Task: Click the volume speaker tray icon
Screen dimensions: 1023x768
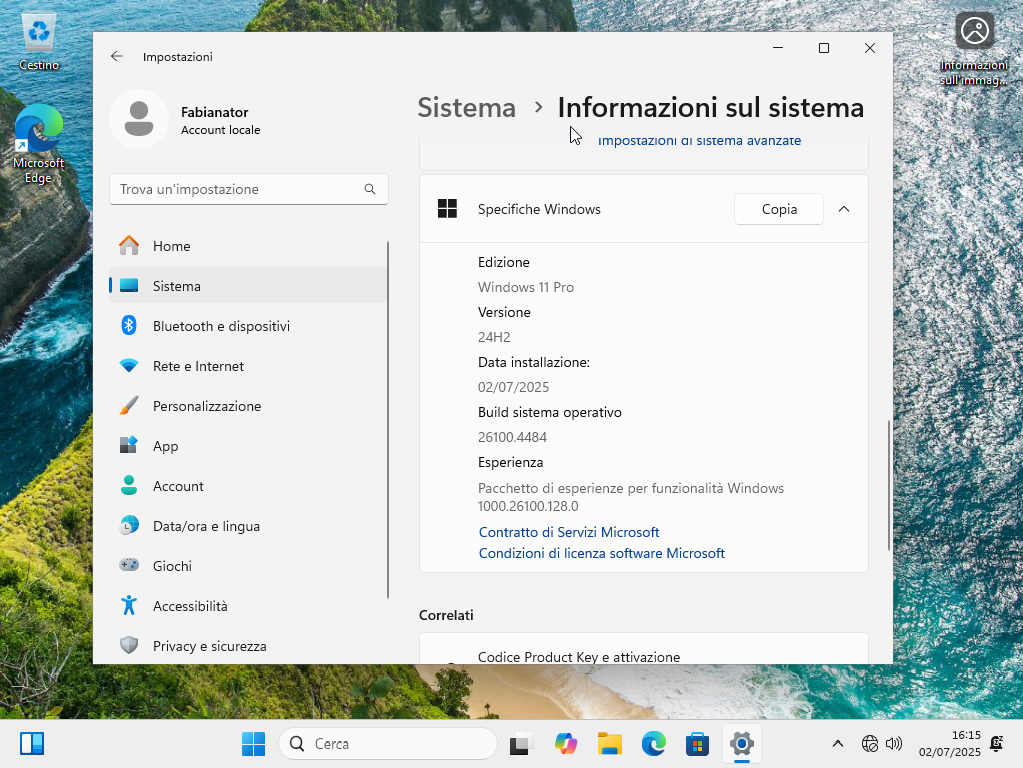Action: coord(894,744)
